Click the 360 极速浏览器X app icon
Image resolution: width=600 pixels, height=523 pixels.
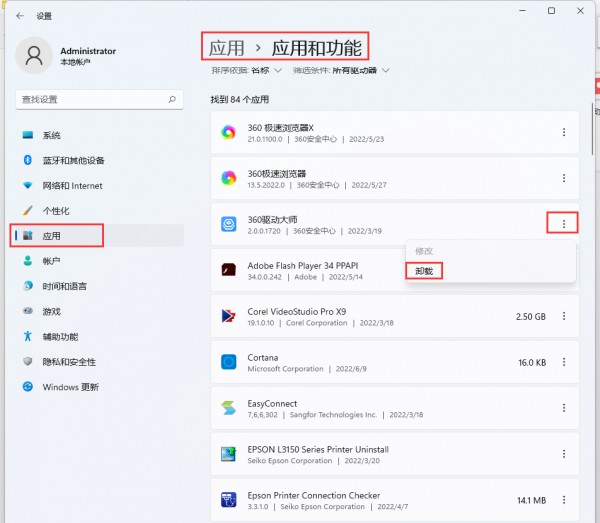tap(228, 132)
